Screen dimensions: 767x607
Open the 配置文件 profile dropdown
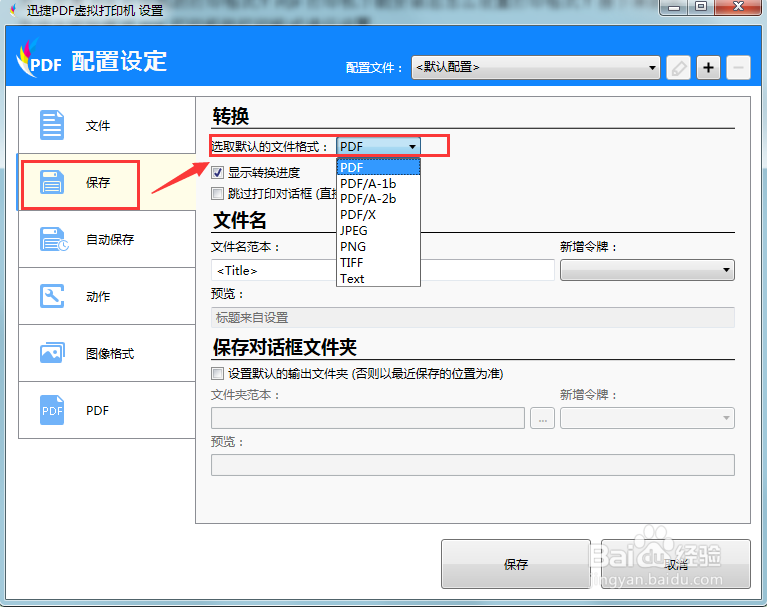[536, 67]
